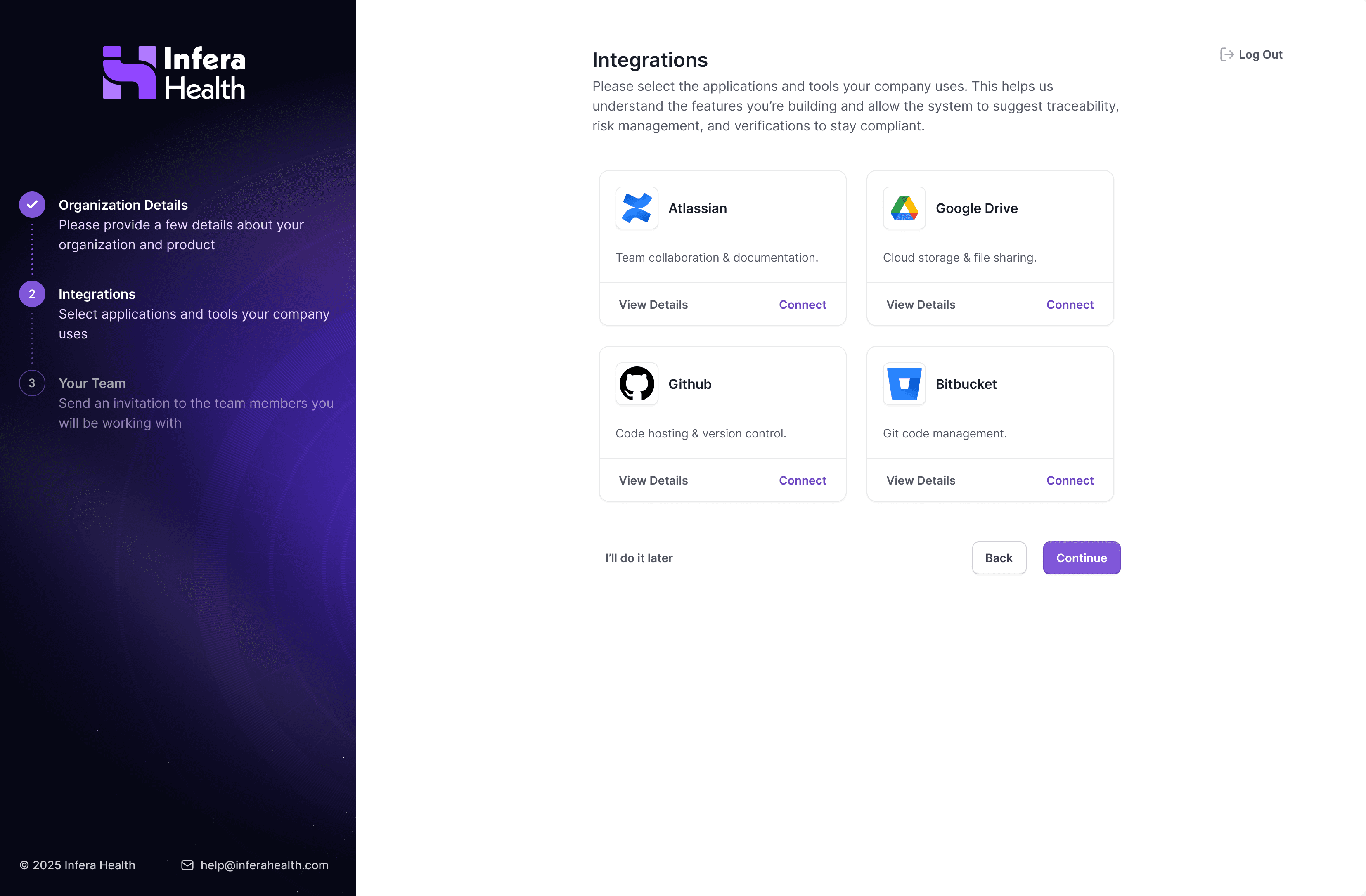Connect the Google Drive integration
This screenshot has height=896, width=1366.
pyautogui.click(x=1069, y=304)
